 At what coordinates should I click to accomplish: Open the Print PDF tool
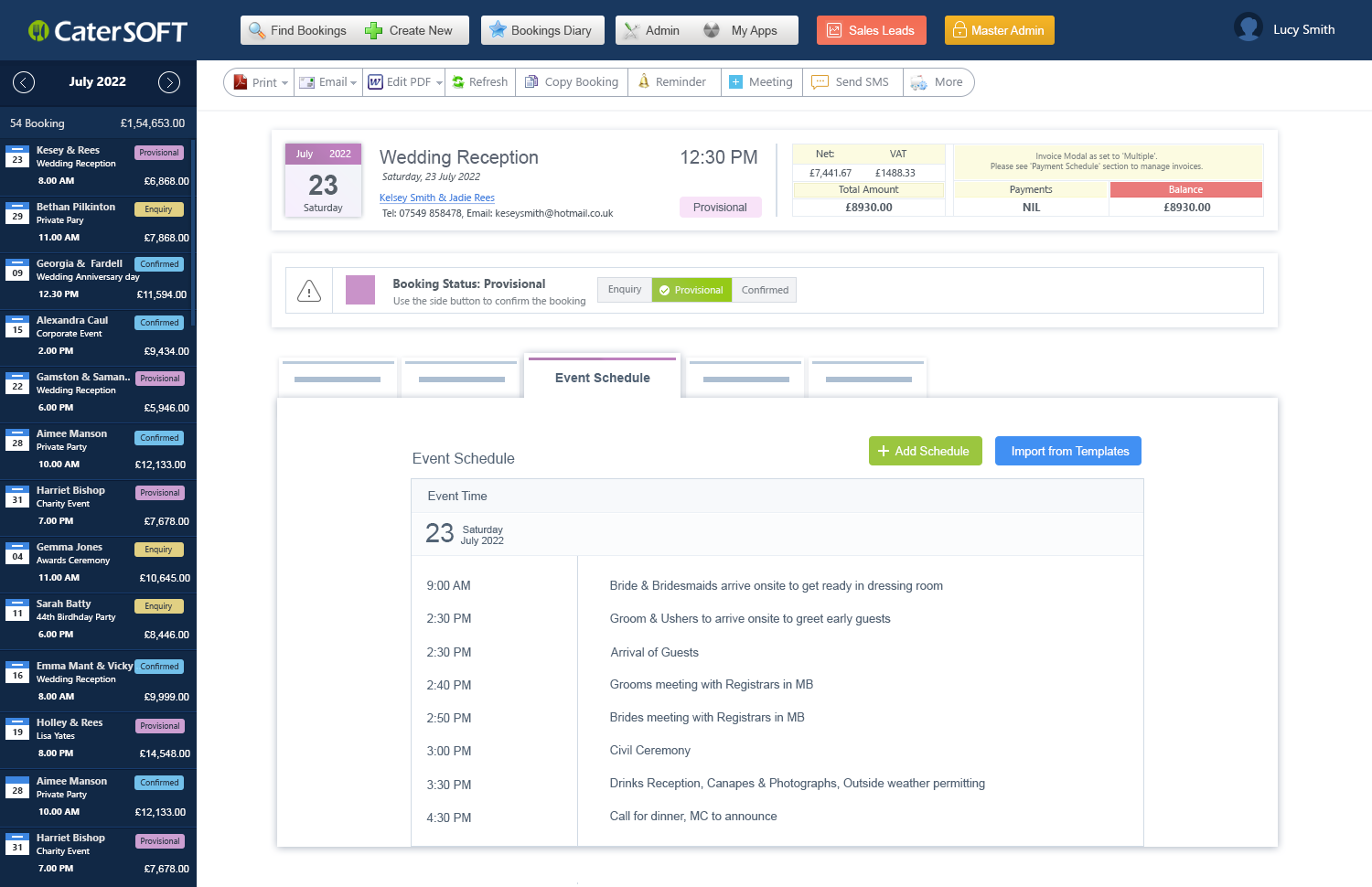[x=244, y=81]
